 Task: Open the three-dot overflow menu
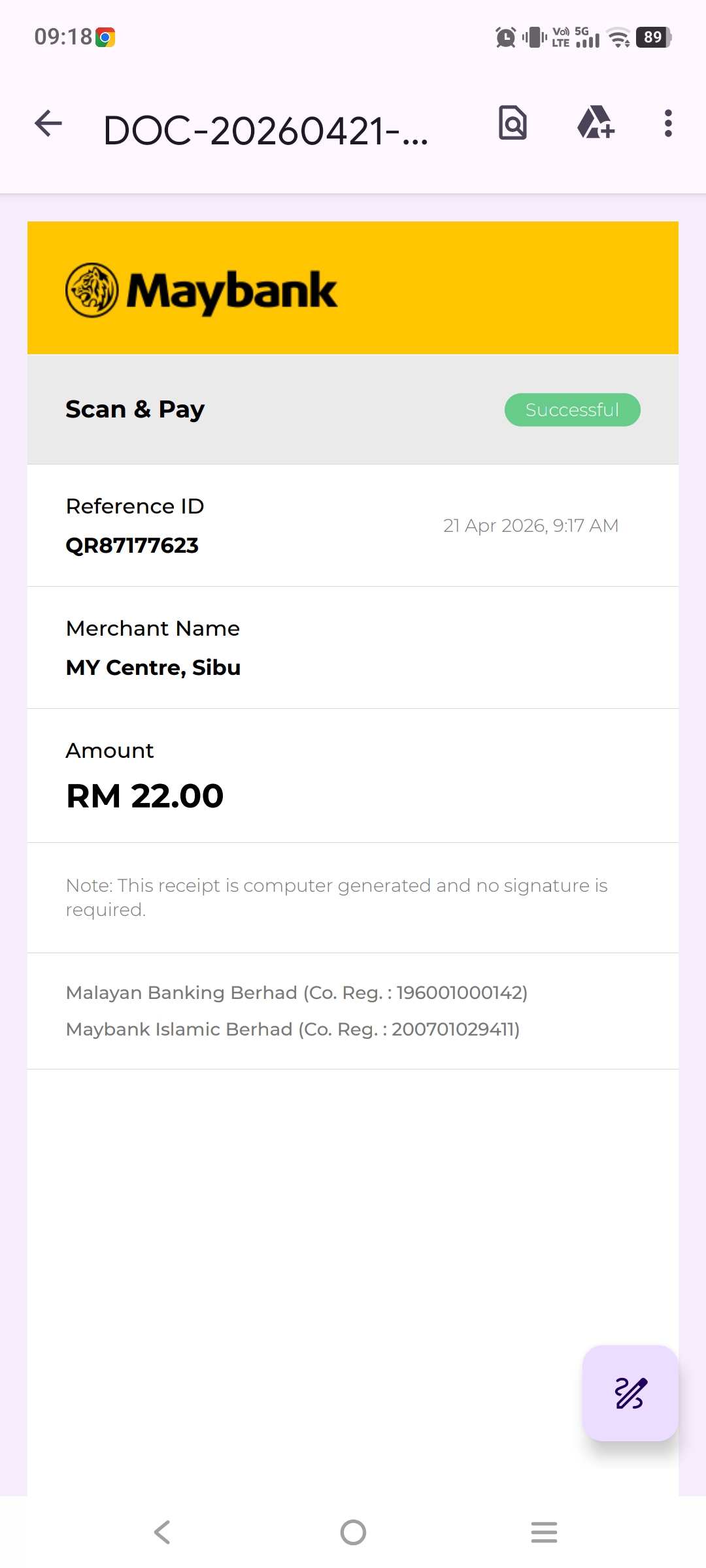click(667, 123)
